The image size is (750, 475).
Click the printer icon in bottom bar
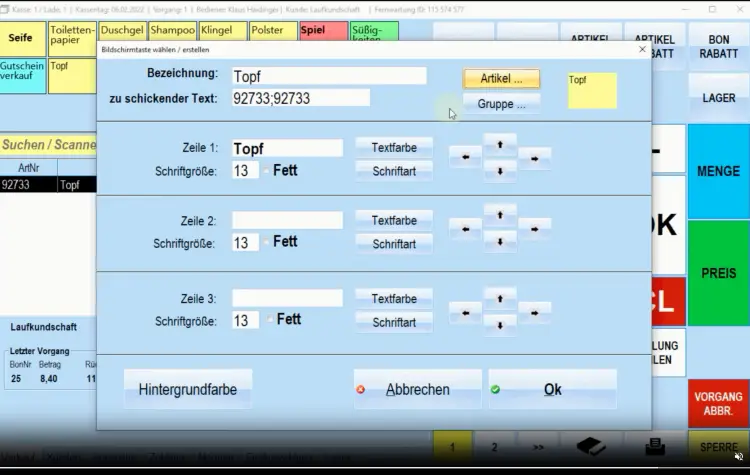(655, 447)
